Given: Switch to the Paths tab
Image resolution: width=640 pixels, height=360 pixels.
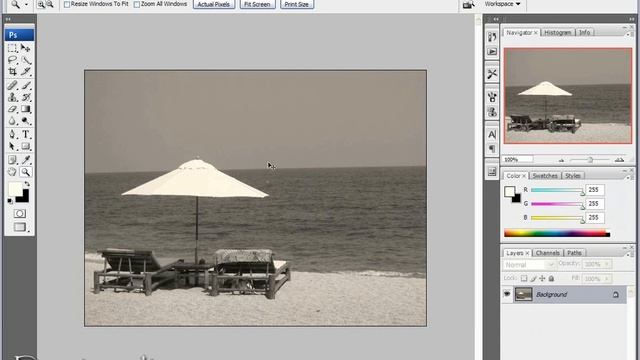Looking at the screenshot, I should [574, 253].
